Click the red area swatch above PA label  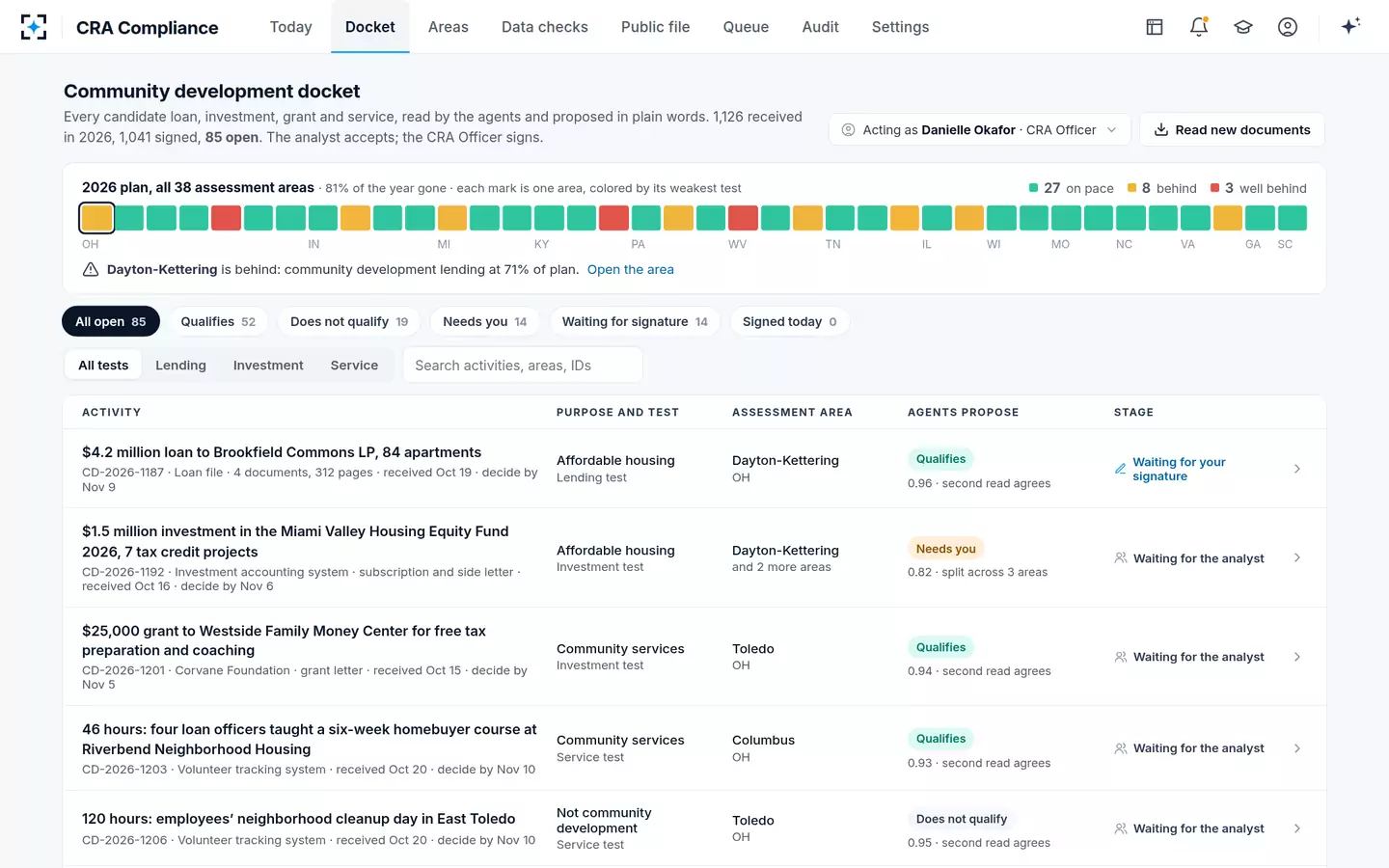pyautogui.click(x=613, y=218)
